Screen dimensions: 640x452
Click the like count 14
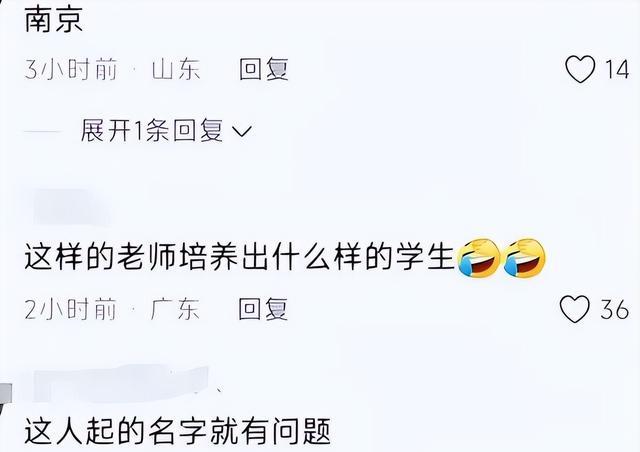[x=616, y=69]
